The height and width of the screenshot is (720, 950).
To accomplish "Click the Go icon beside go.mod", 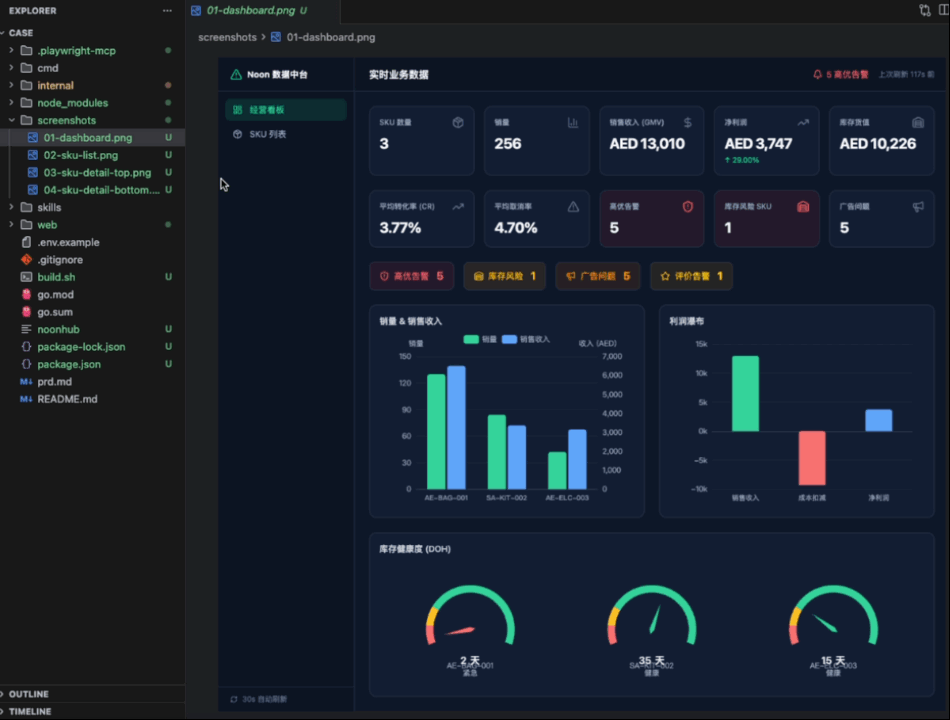I will coord(26,295).
